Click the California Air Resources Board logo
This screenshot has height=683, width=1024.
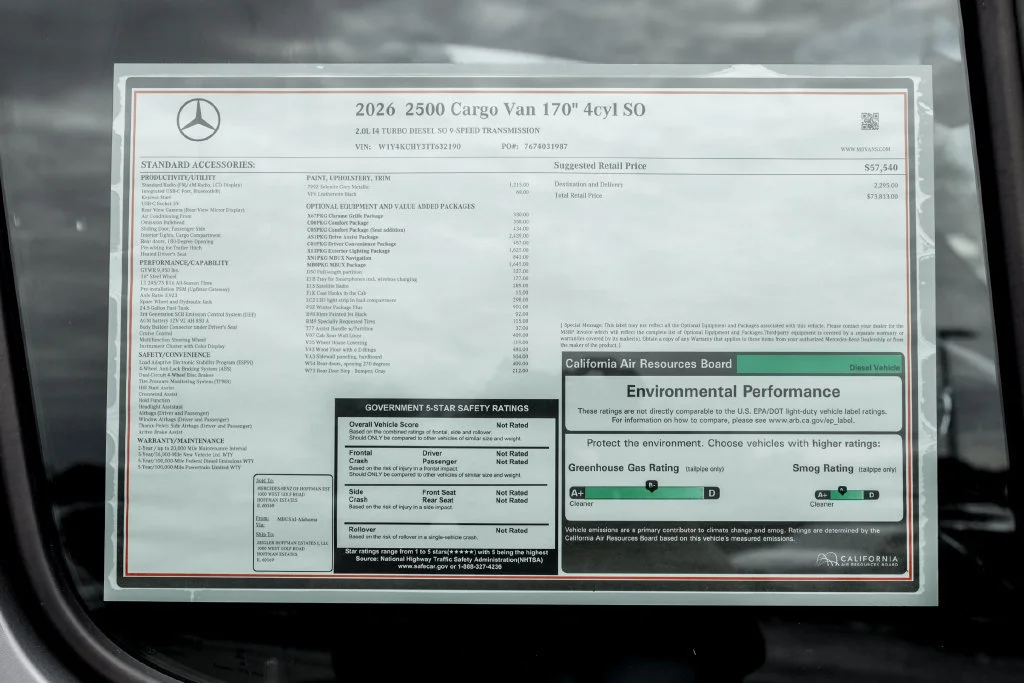857,560
